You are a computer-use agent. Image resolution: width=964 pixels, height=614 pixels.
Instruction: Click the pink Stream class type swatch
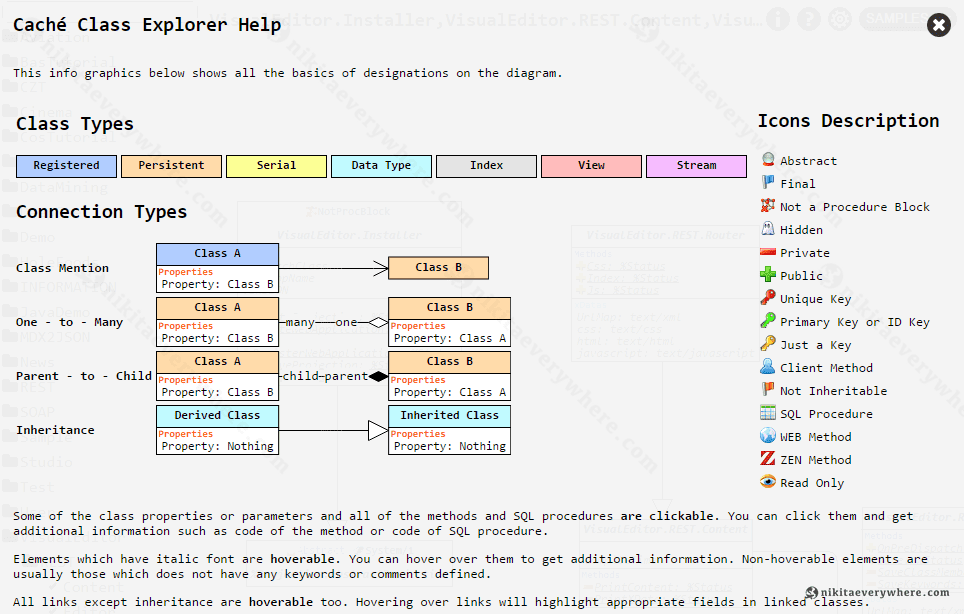pyautogui.click(x=696, y=166)
